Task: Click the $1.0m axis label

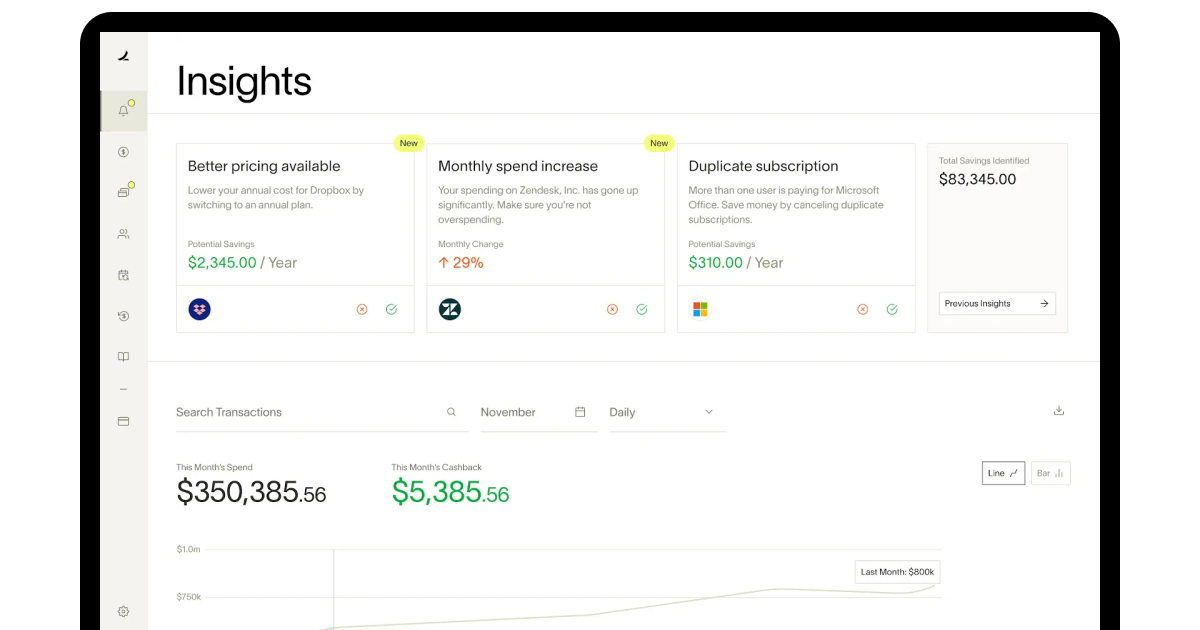Action: point(188,549)
